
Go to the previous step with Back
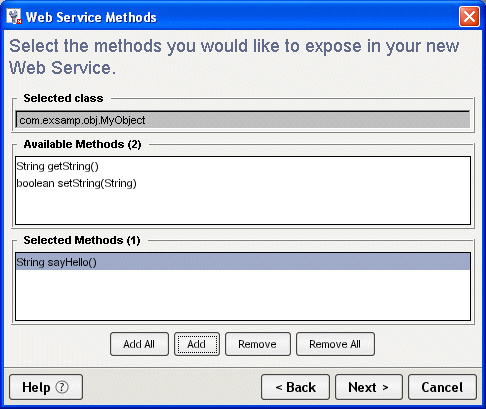(x=295, y=387)
